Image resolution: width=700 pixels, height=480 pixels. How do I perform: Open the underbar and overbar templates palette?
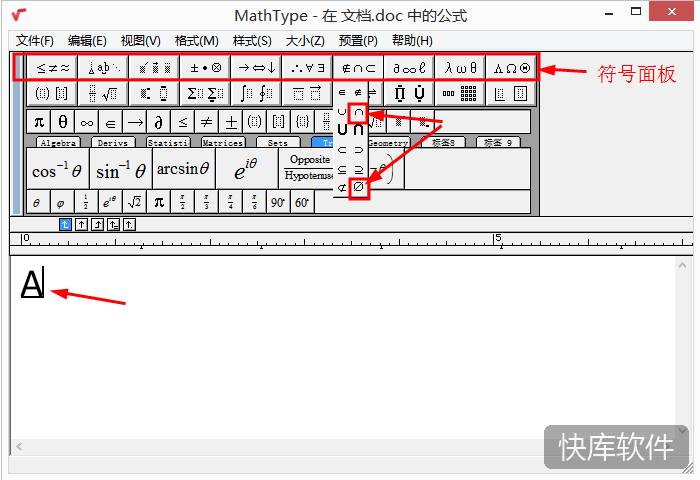point(308,94)
